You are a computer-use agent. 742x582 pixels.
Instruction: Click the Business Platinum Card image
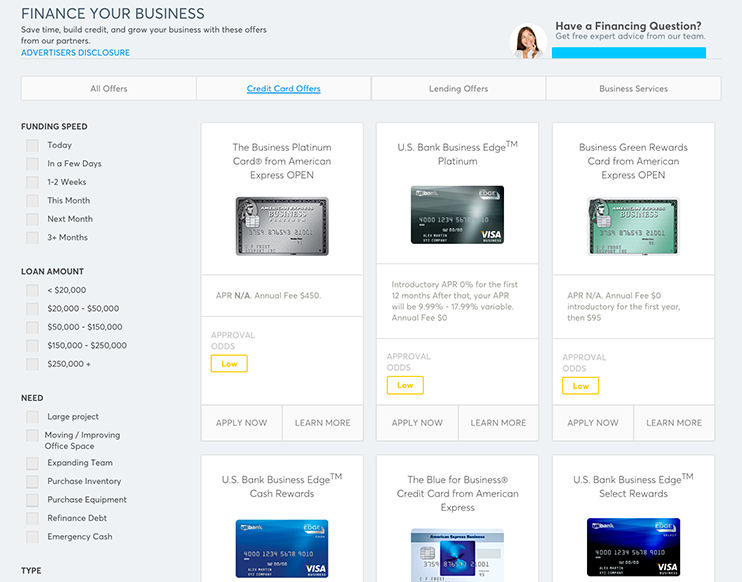tap(282, 226)
